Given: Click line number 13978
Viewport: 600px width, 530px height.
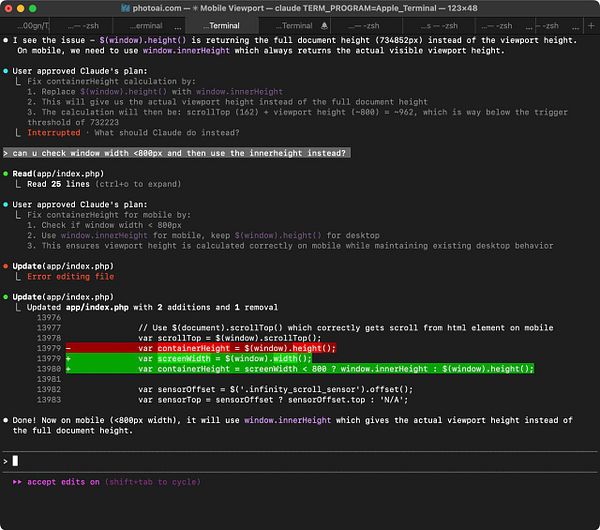Looking at the screenshot, I should 49,338.
